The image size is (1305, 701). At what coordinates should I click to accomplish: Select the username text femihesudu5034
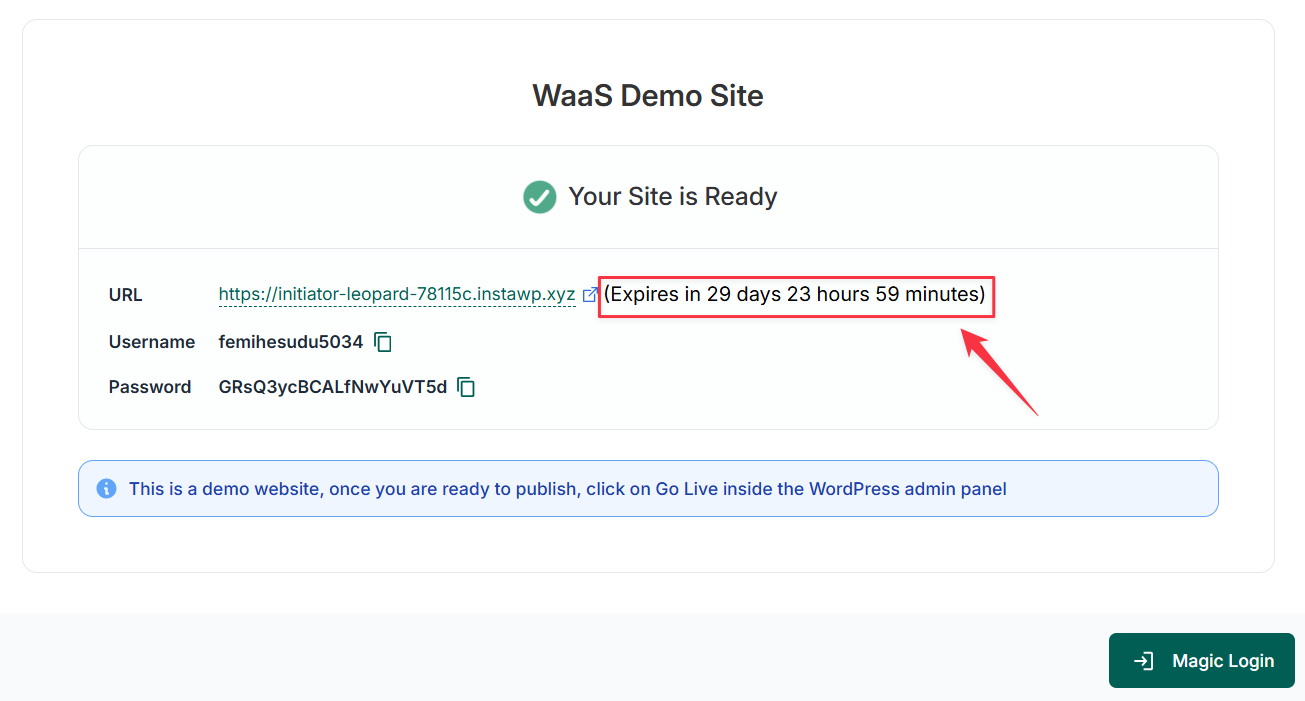tap(291, 342)
